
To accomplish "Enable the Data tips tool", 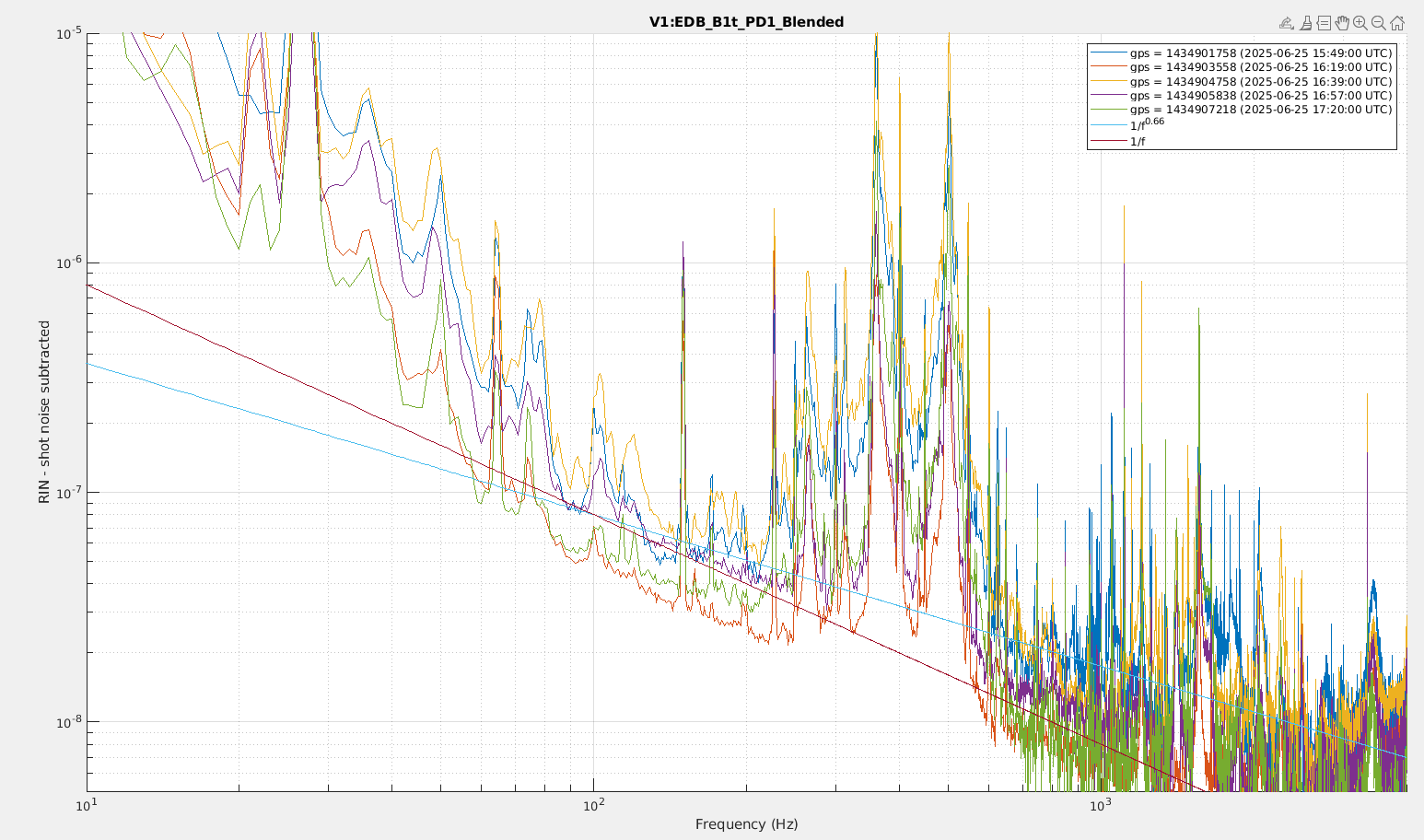I will (1324, 23).
